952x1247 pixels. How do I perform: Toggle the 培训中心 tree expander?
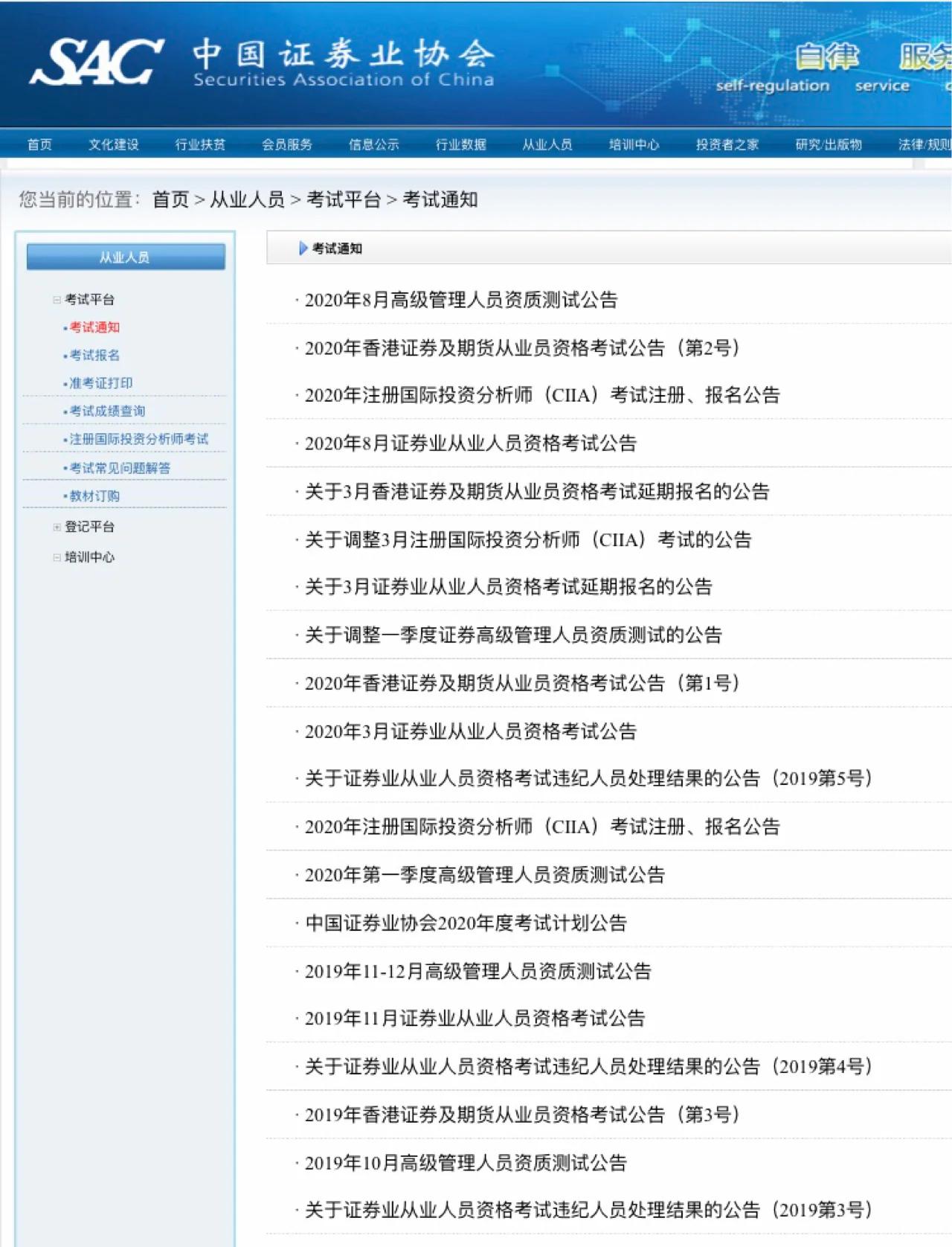point(57,557)
